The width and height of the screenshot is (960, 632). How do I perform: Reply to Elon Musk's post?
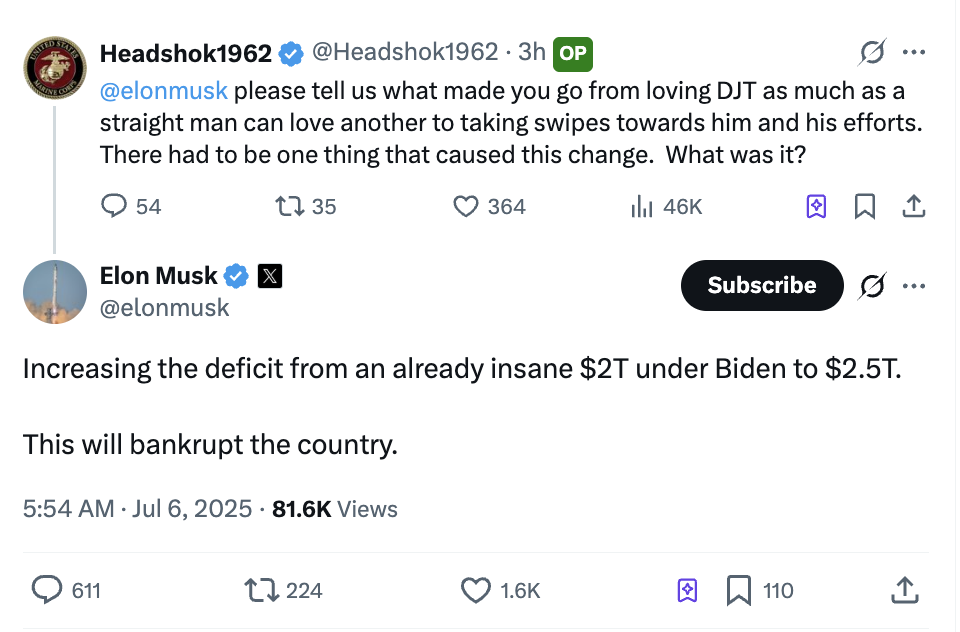[48, 590]
